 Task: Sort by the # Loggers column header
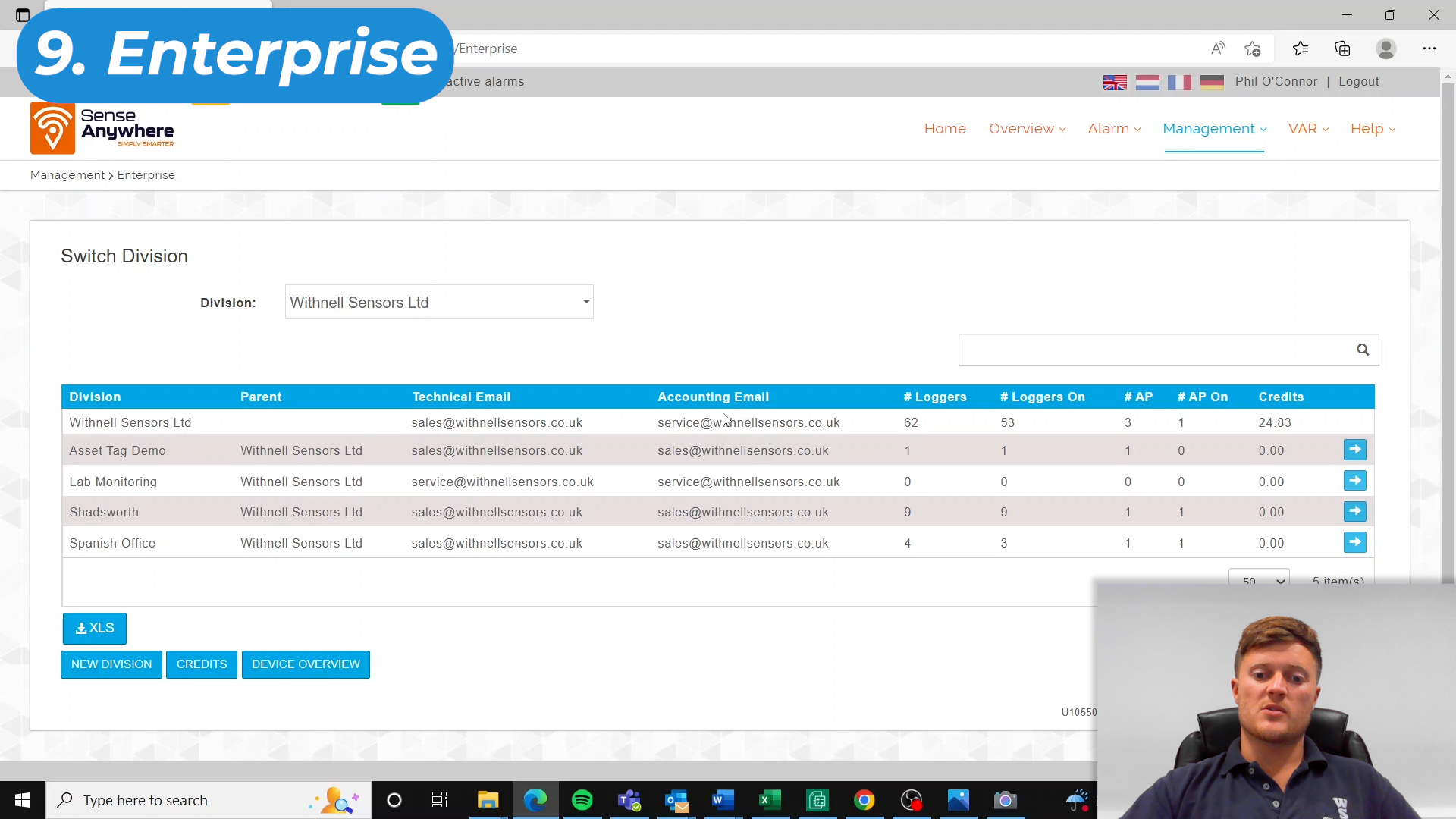tap(935, 397)
